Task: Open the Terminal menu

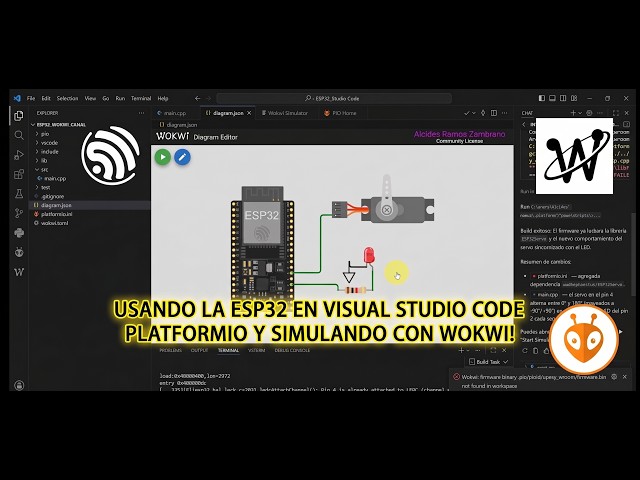Action: 141,98
